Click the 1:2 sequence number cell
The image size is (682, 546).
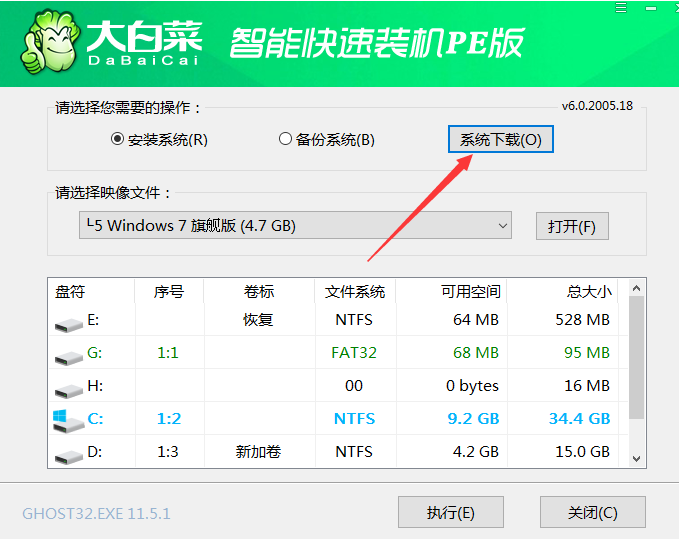(169, 419)
